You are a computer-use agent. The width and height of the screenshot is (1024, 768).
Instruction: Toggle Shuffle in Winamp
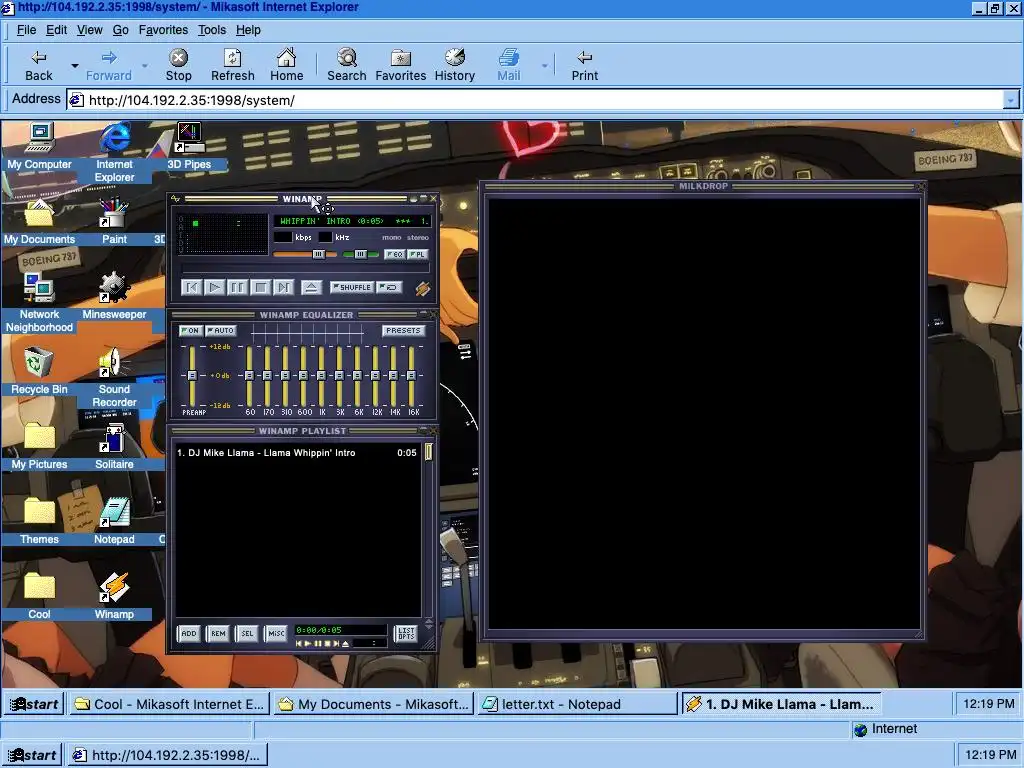tap(352, 287)
